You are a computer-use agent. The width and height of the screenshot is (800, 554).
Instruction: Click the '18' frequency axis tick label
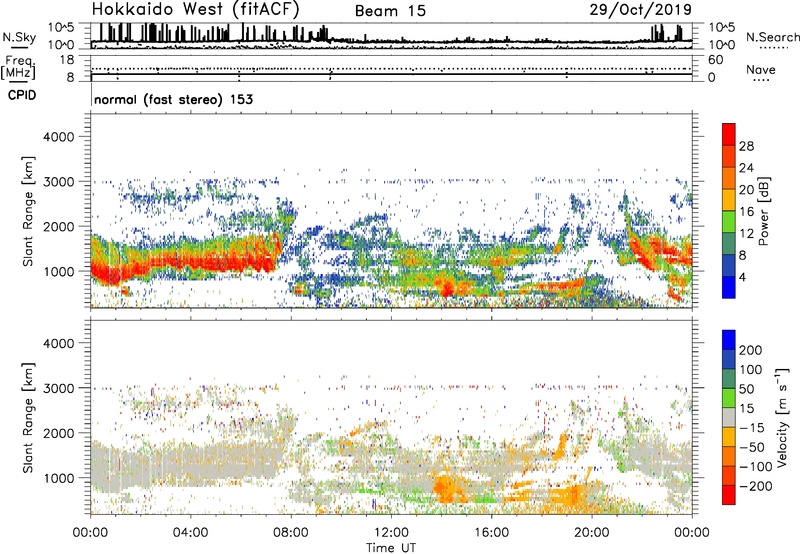(x=67, y=60)
